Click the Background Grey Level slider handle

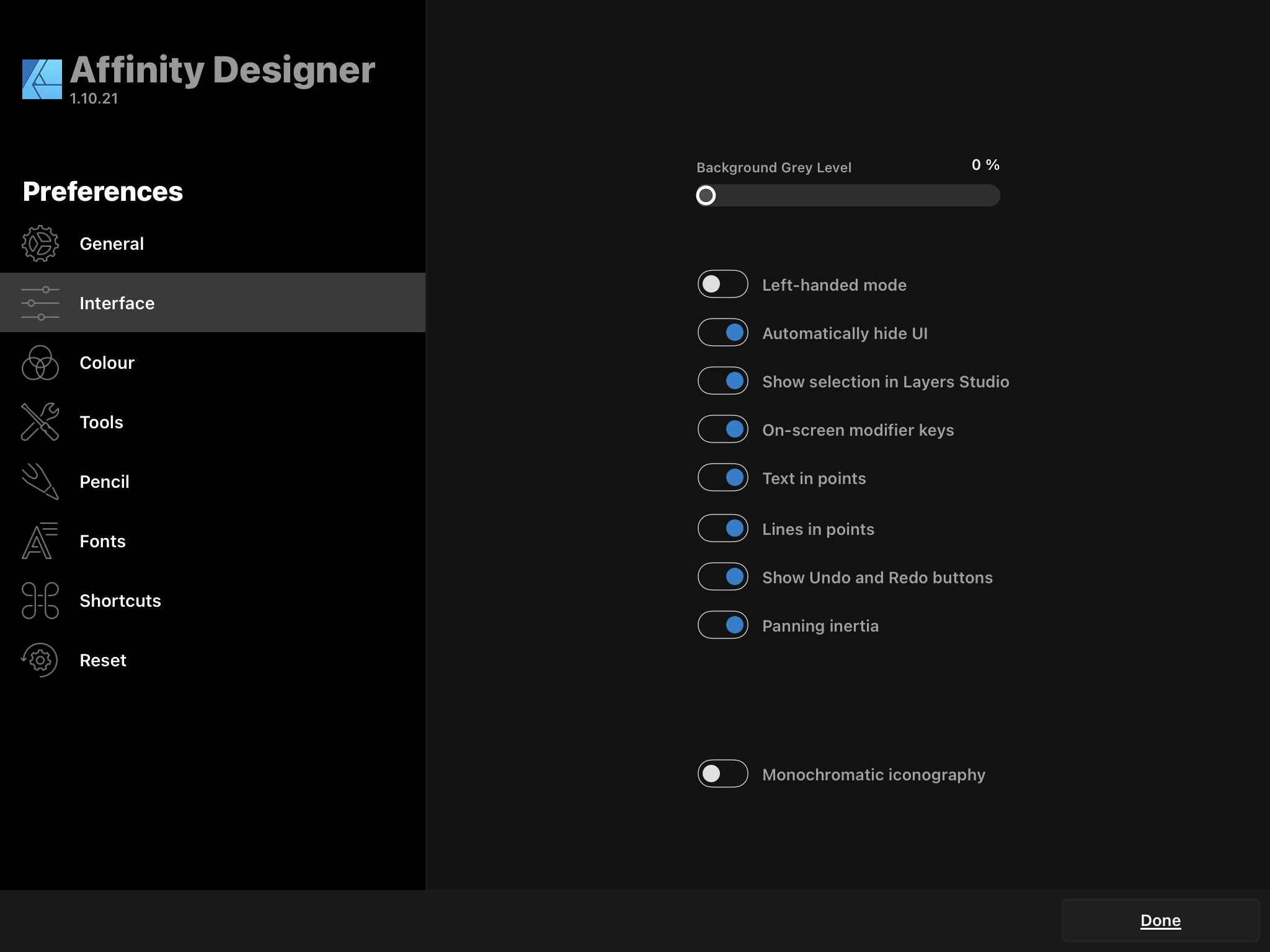tap(706, 195)
